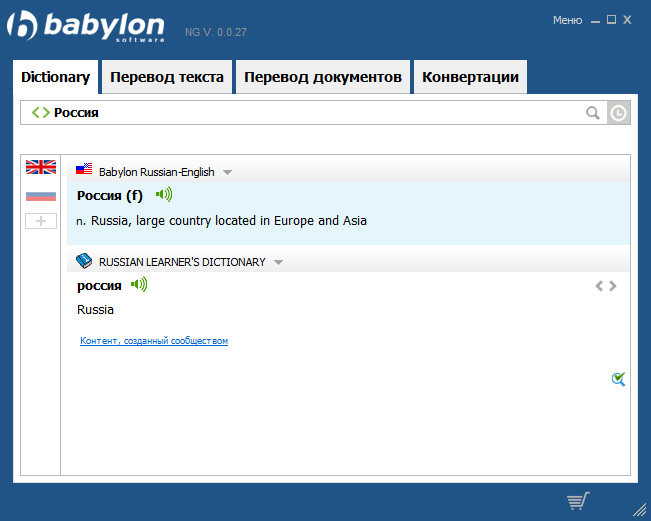Expand Babylon Russian-English dictionary dropdown
The height and width of the screenshot is (521, 651).
pos(228,172)
